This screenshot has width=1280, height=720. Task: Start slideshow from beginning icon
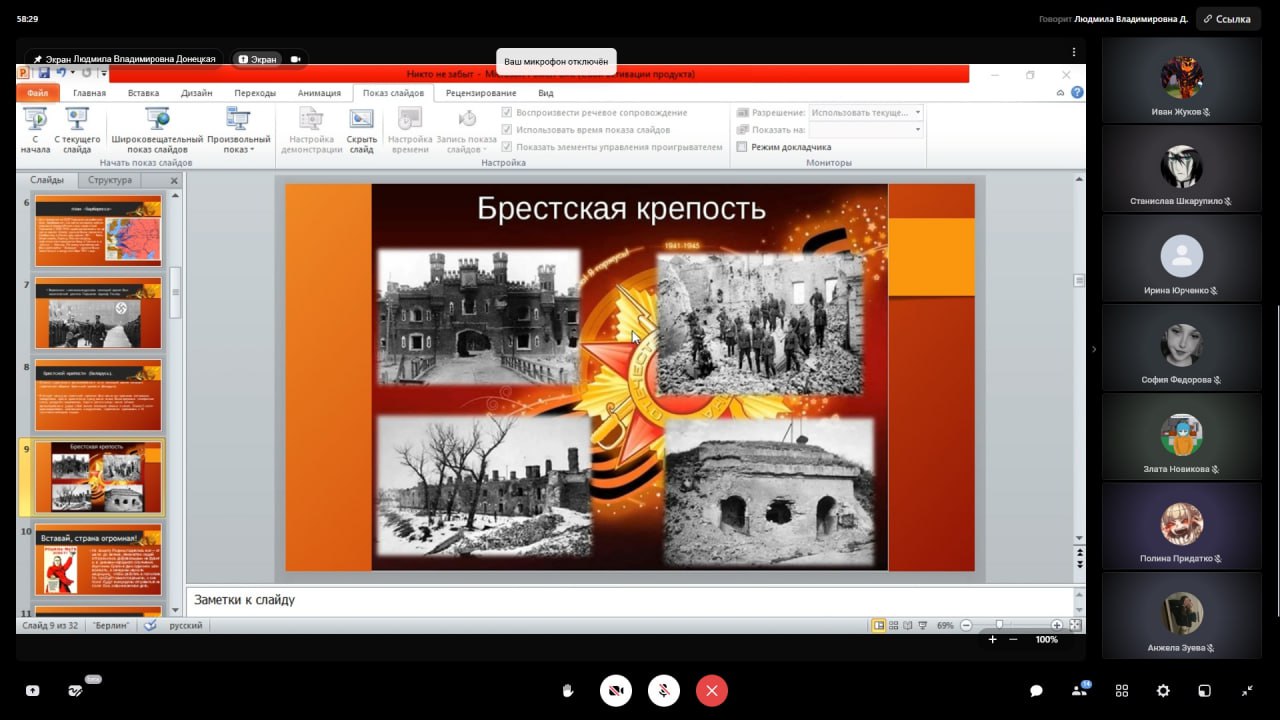(36, 119)
